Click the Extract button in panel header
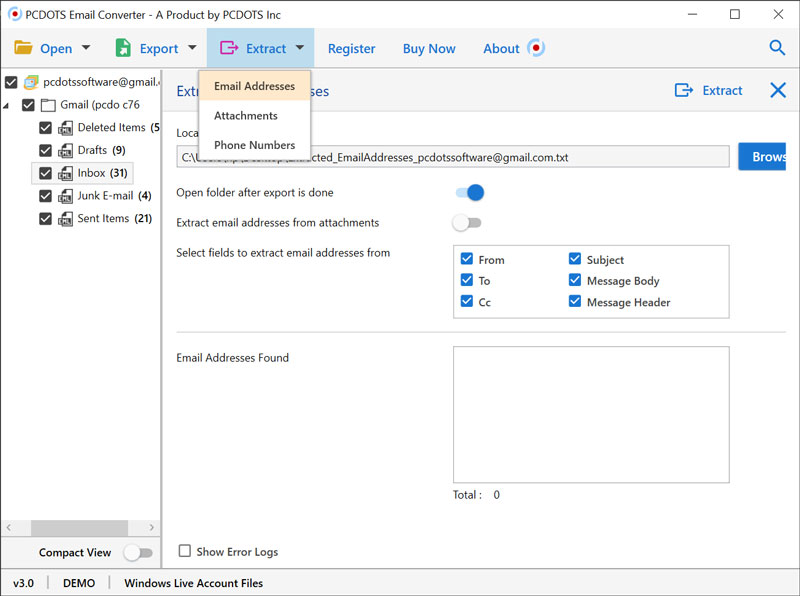 click(x=709, y=90)
